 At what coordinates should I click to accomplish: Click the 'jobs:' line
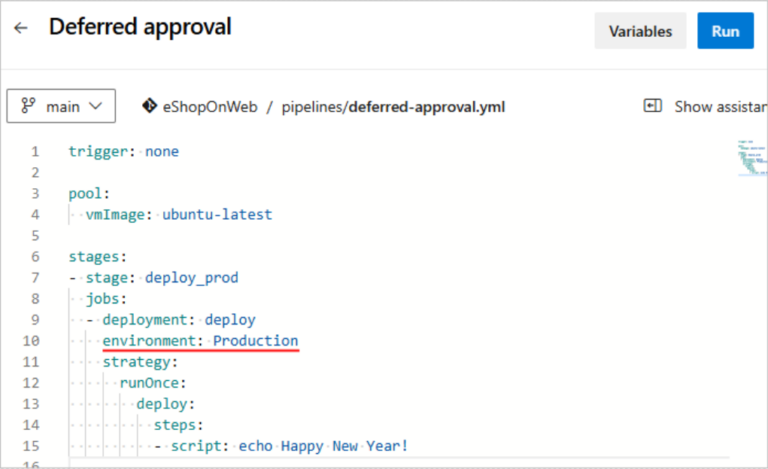pos(106,299)
